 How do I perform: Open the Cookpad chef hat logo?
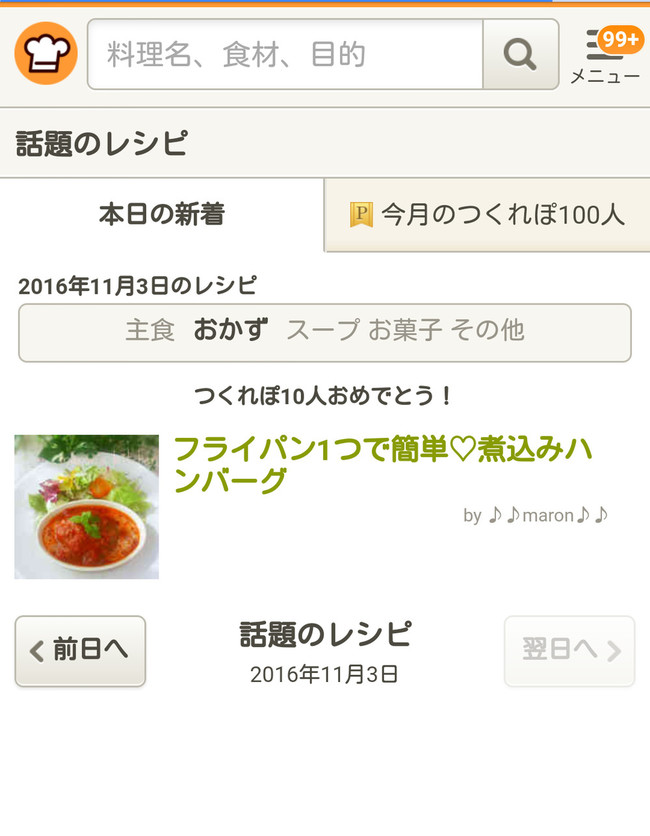(x=46, y=53)
